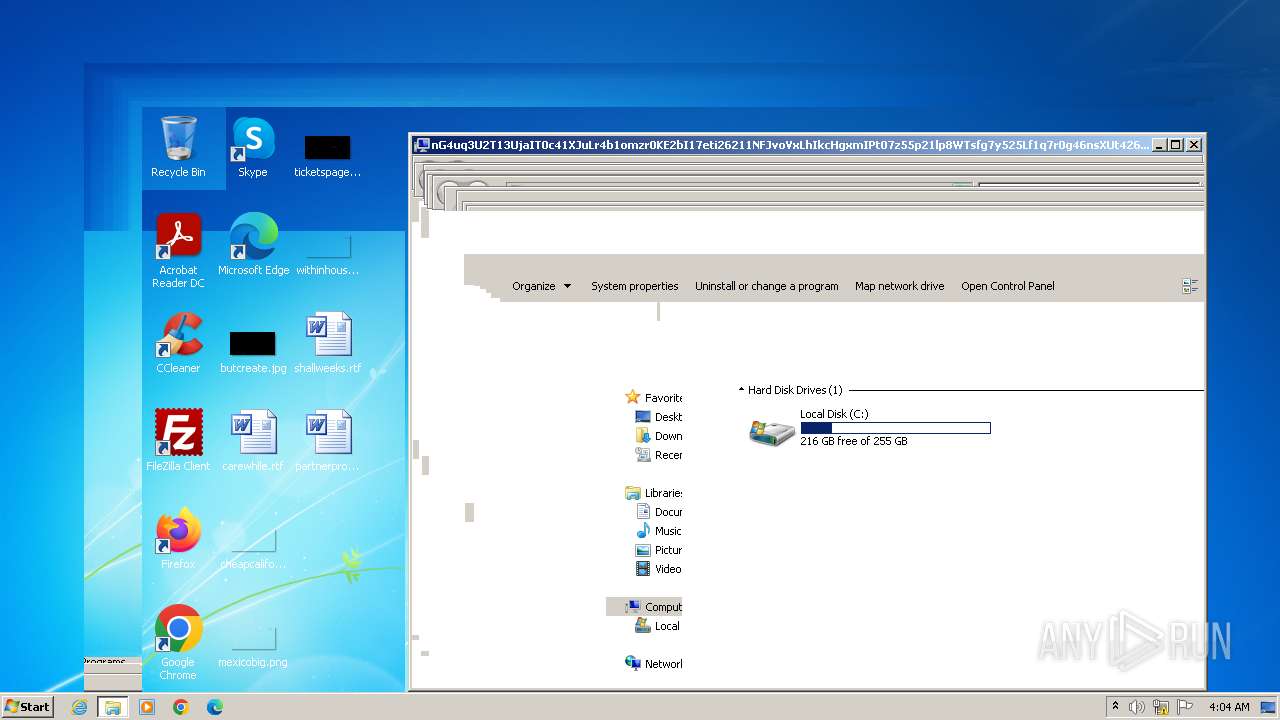Click the Chrome icon on the taskbar
The width and height of the screenshot is (1280, 720).
pyautogui.click(x=181, y=707)
